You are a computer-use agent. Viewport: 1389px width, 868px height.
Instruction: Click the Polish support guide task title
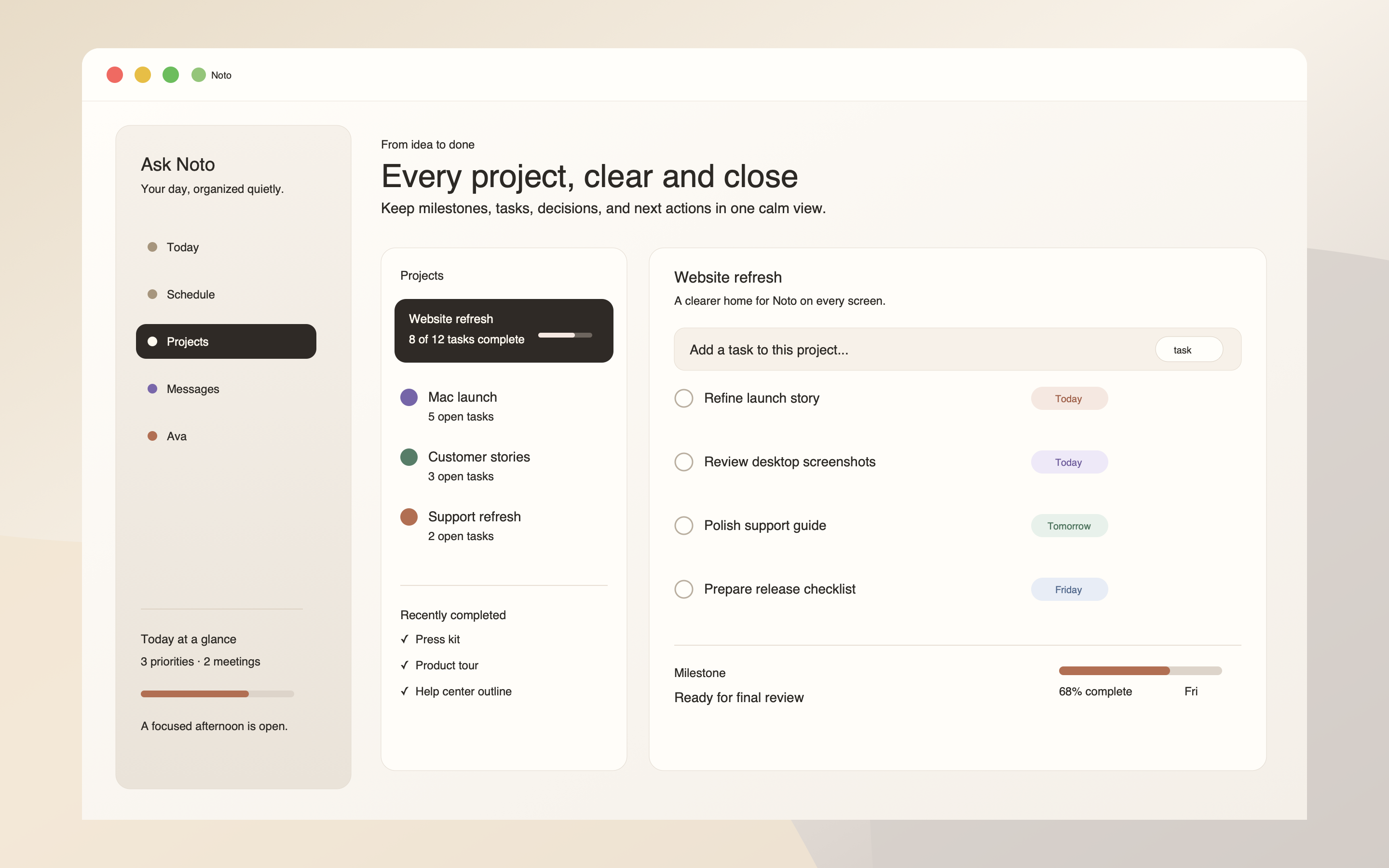(x=765, y=525)
